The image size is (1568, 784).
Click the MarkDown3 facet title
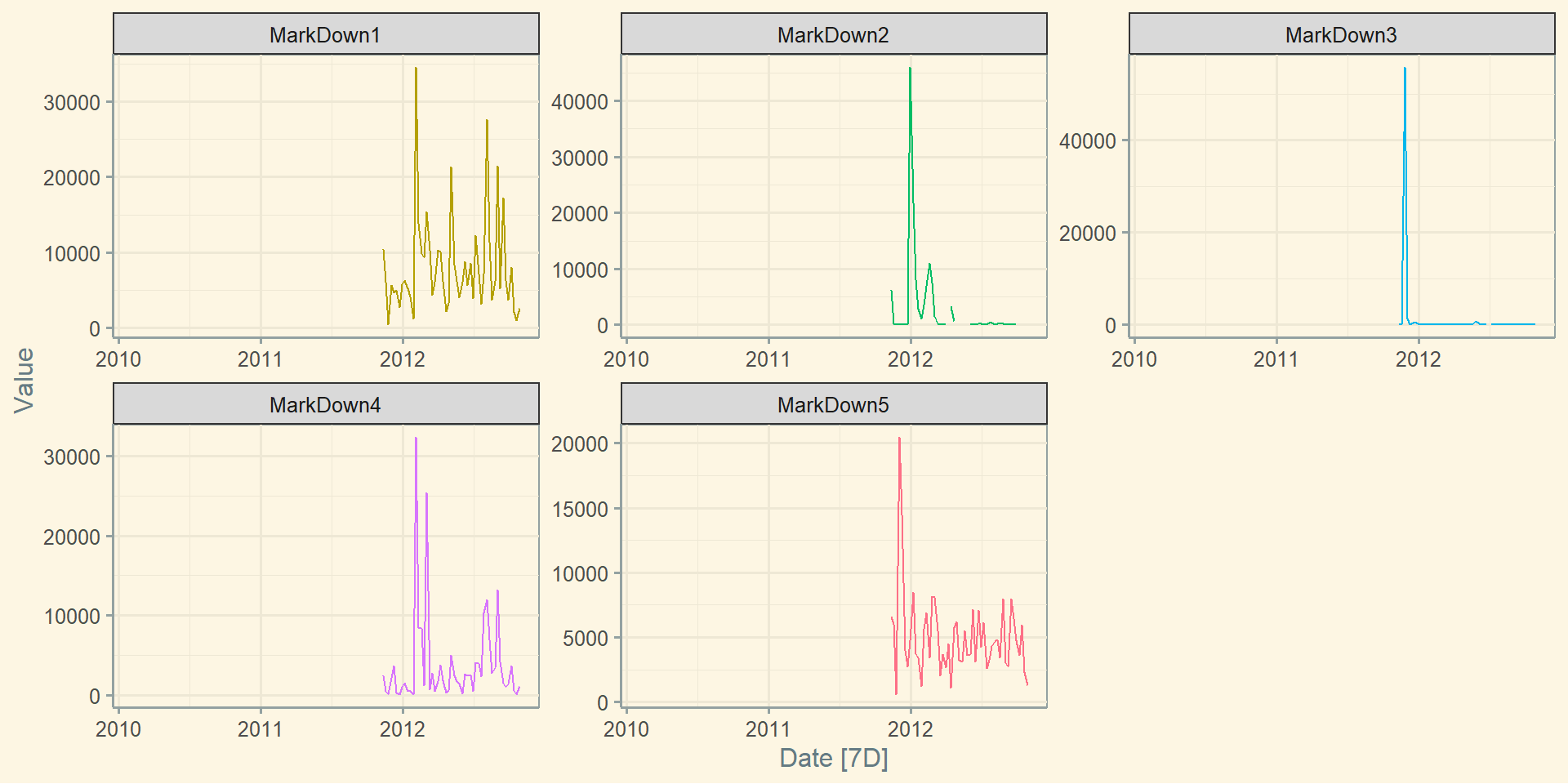(1341, 34)
